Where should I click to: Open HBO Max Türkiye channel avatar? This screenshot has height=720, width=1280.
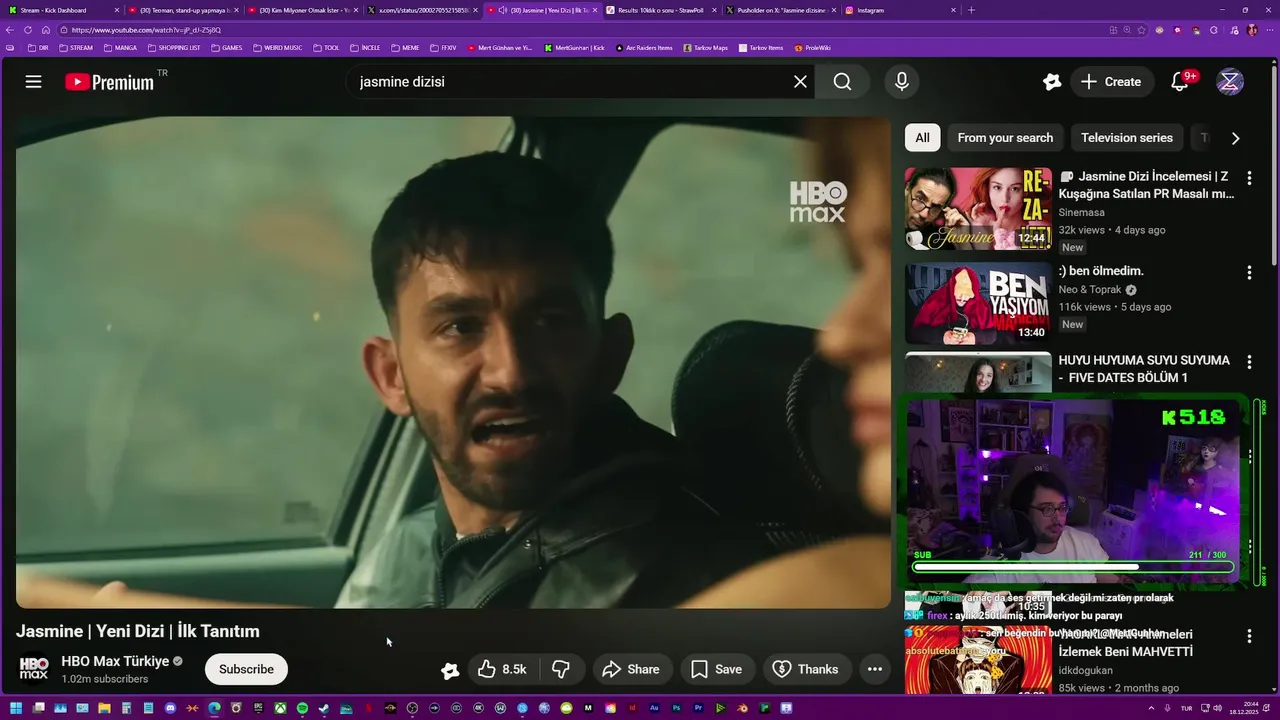[34, 668]
